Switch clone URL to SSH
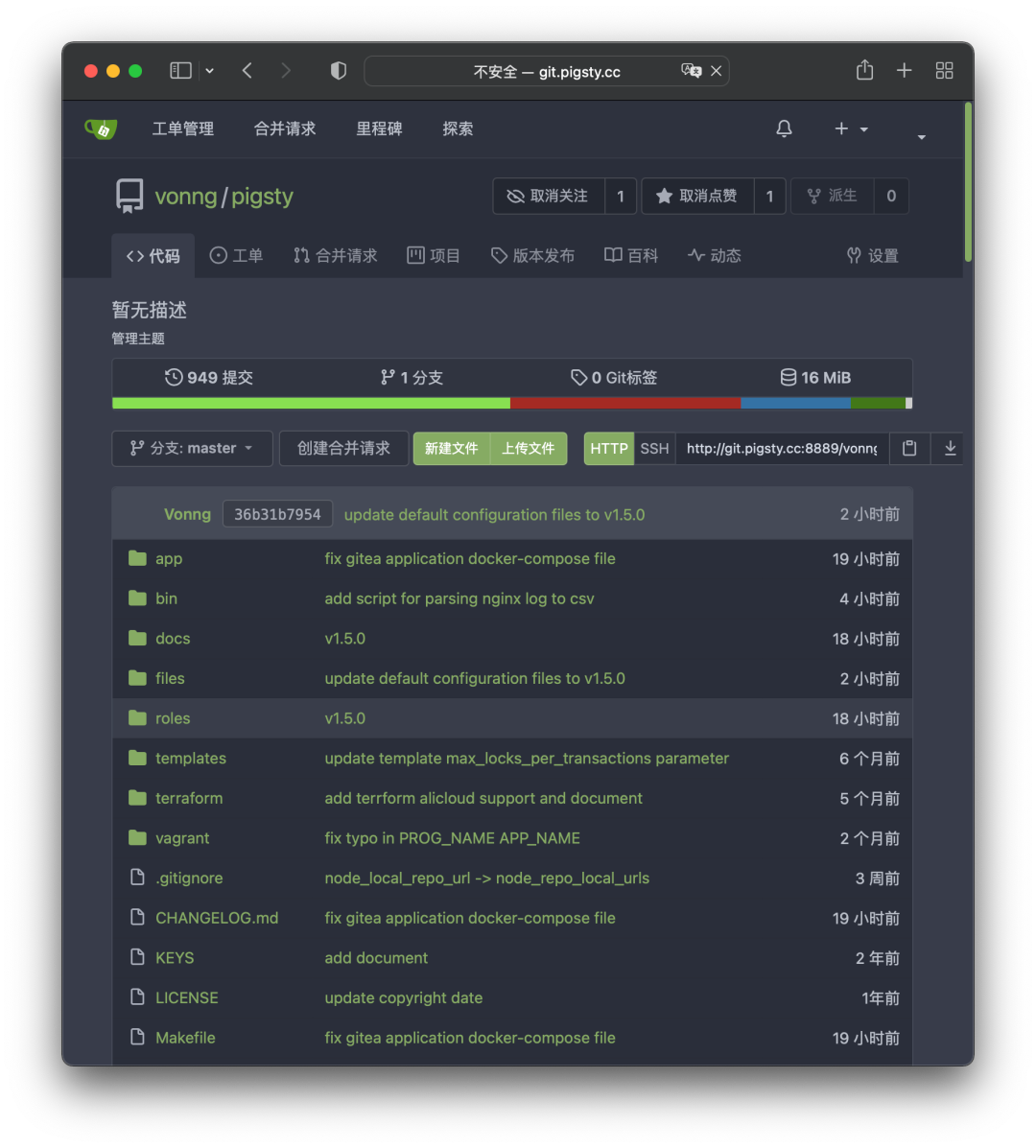Screen dimensions: 1036x1148 pos(654,448)
